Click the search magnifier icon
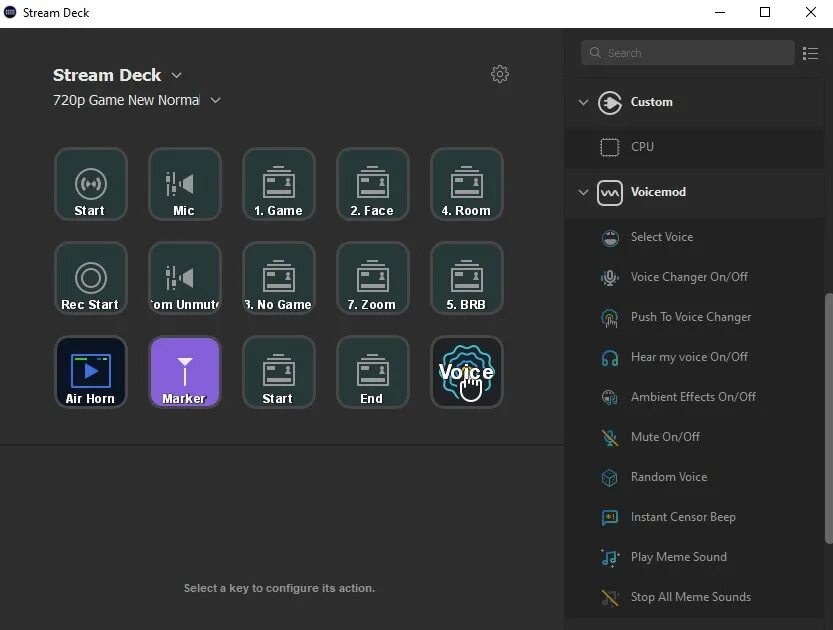 pos(595,53)
